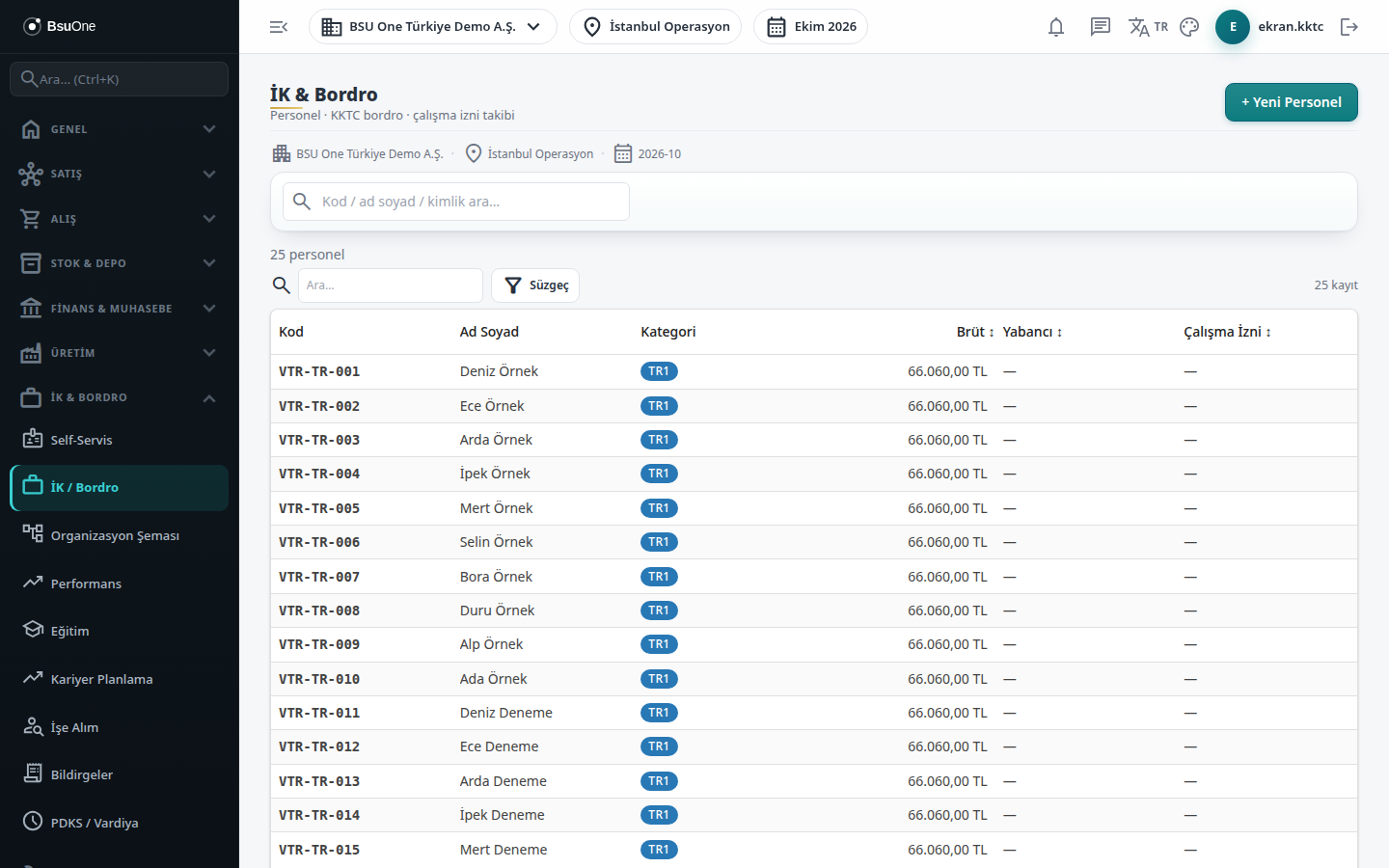Open Bildirgeler in the sidebar
This screenshot has height=868, width=1389.
[120, 774]
